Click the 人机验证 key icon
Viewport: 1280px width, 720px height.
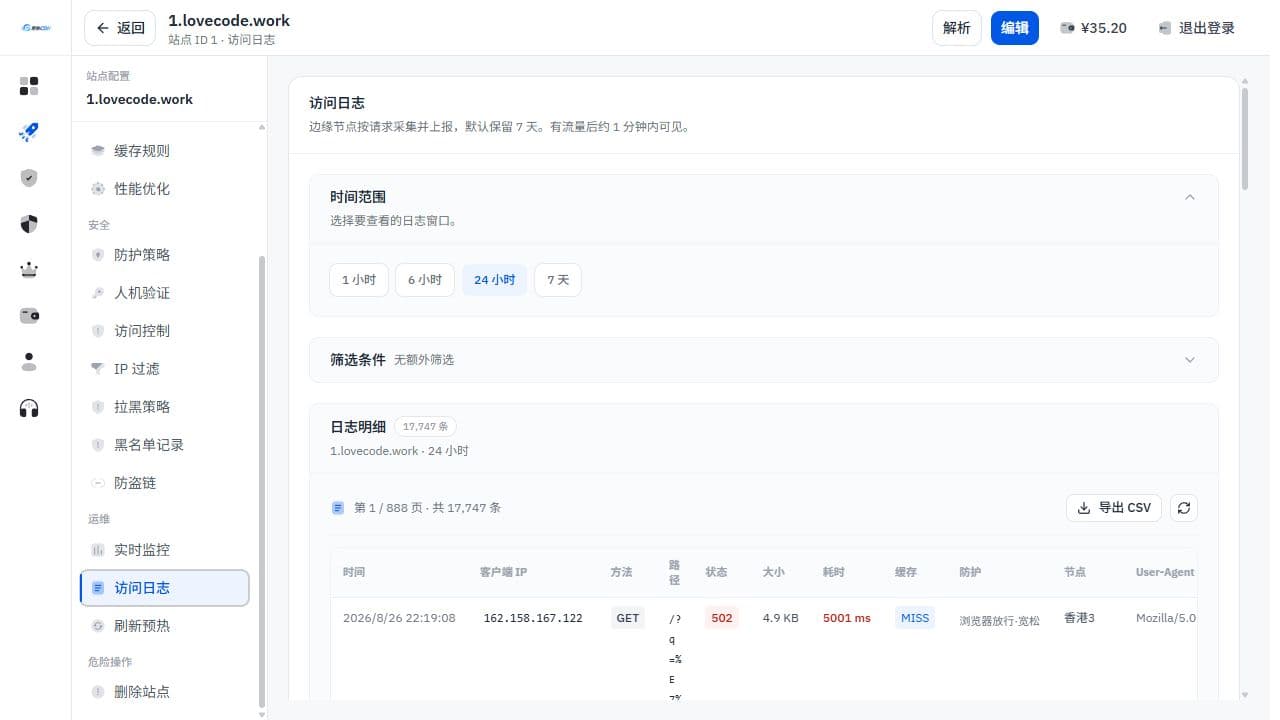pyautogui.click(x=98, y=293)
